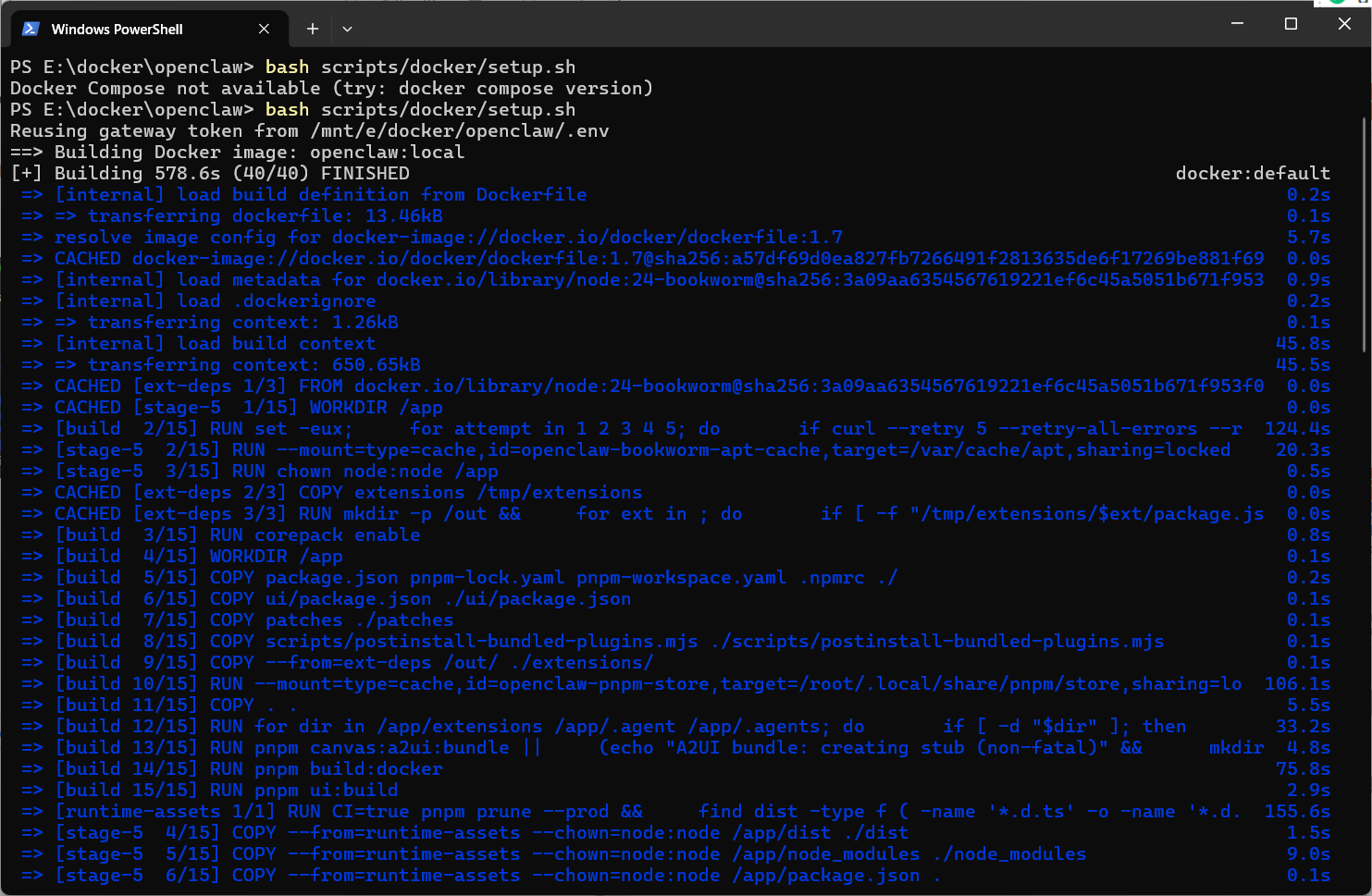The width and height of the screenshot is (1372, 896).
Task: Open a new terminal tab
Action: pos(313,29)
